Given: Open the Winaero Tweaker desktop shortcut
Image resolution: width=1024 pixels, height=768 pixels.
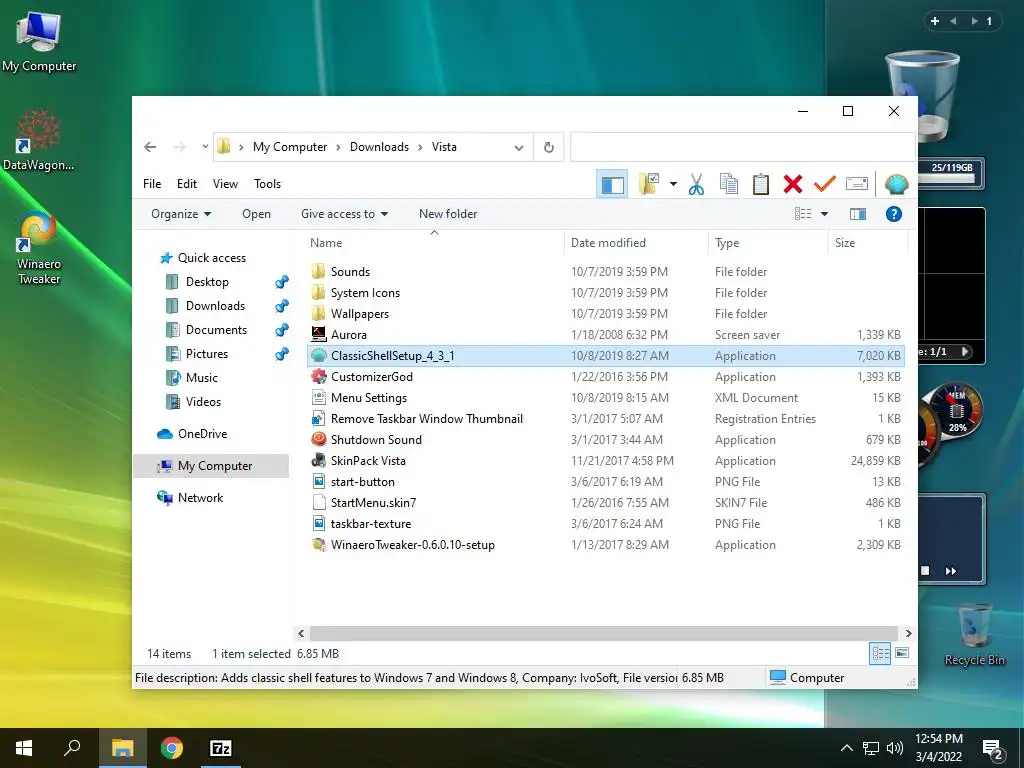Looking at the screenshot, I should [39, 248].
